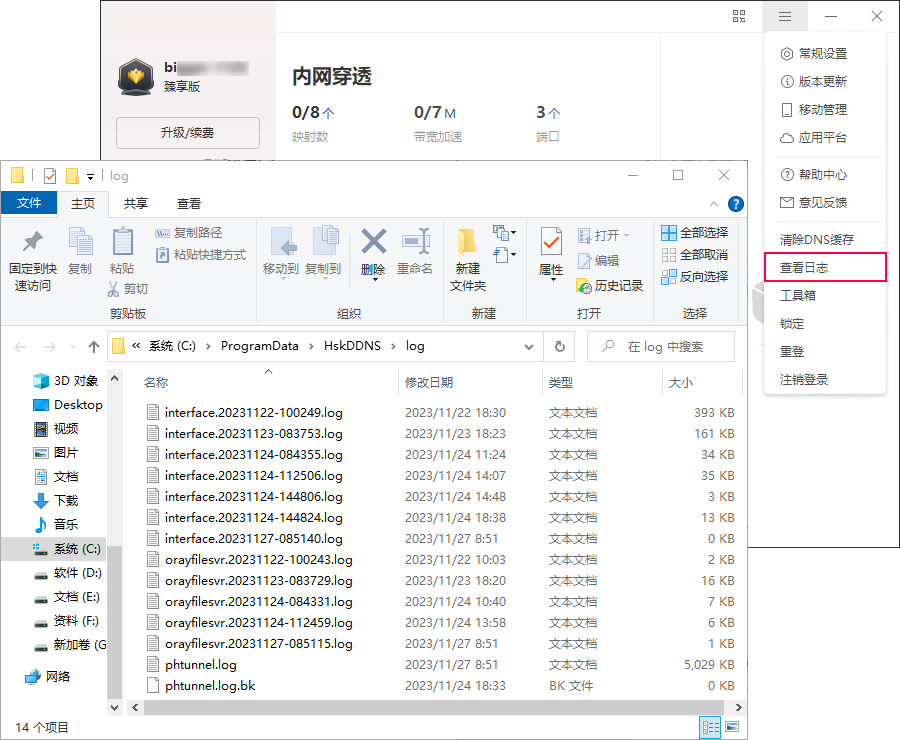This screenshot has width=900, height=740.
Task: Switch to large icons view toggle
Action: pyautogui.click(x=733, y=727)
